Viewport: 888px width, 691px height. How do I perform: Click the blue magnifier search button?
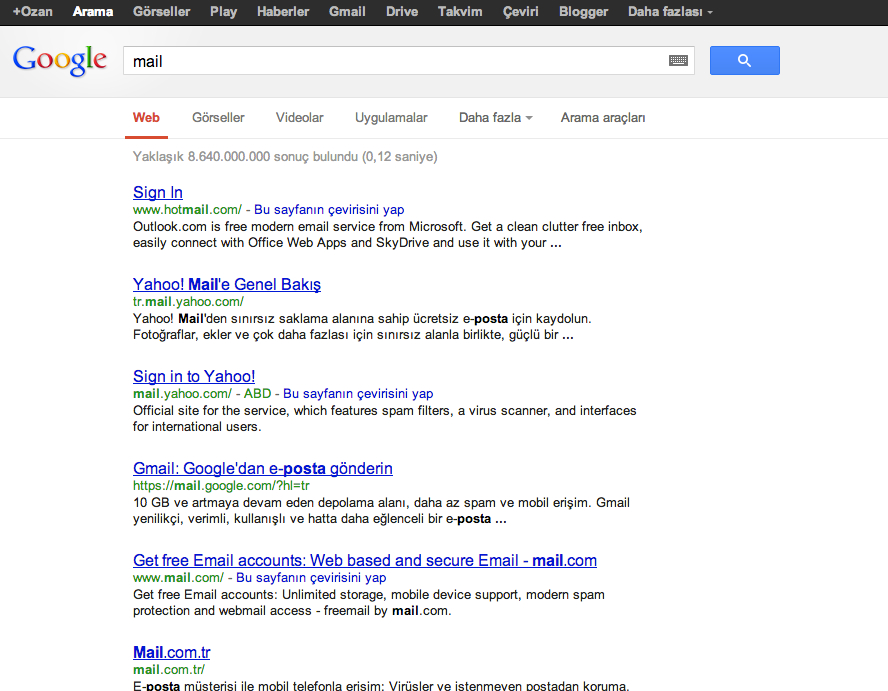[x=744, y=61]
